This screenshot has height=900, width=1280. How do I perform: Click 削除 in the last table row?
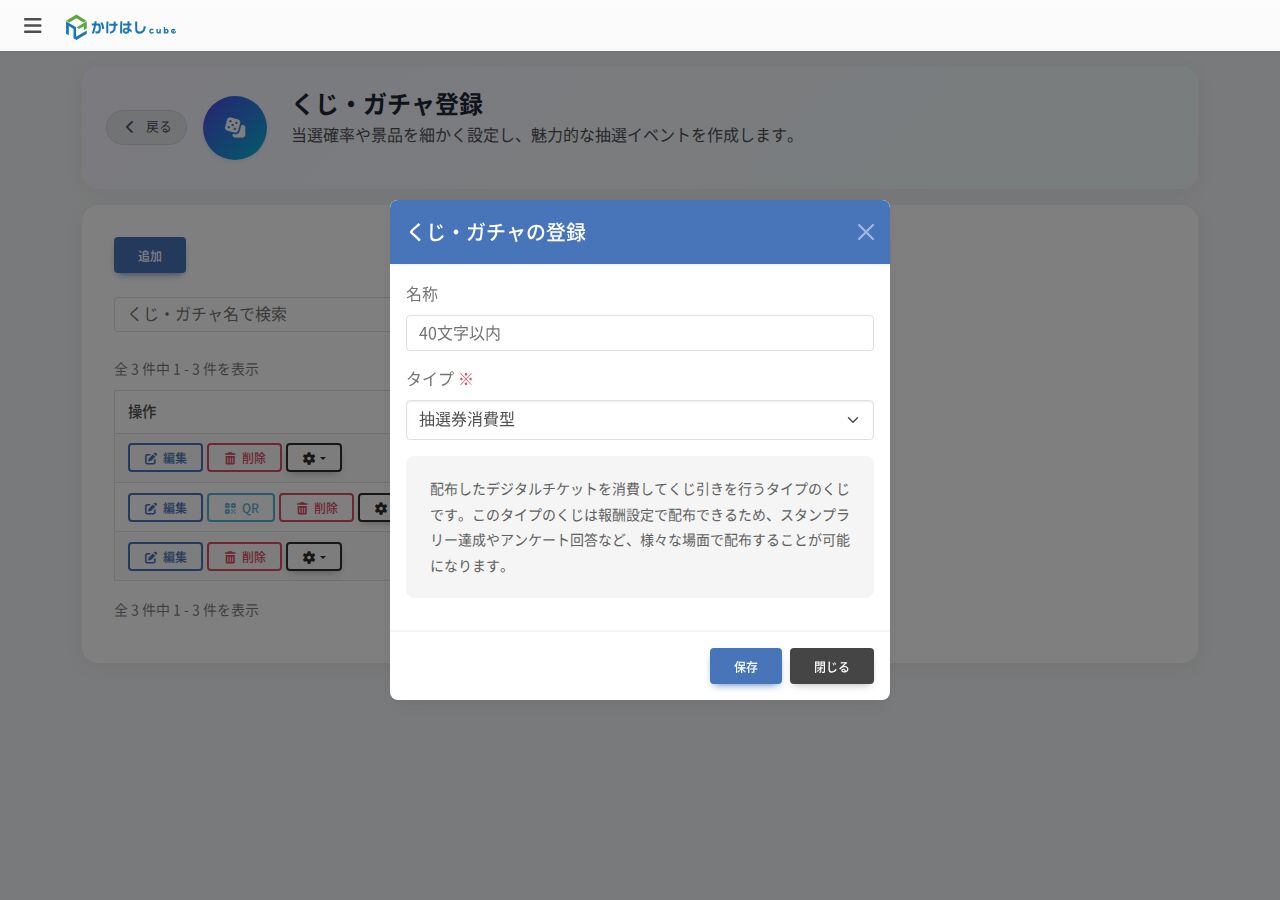[244, 557]
